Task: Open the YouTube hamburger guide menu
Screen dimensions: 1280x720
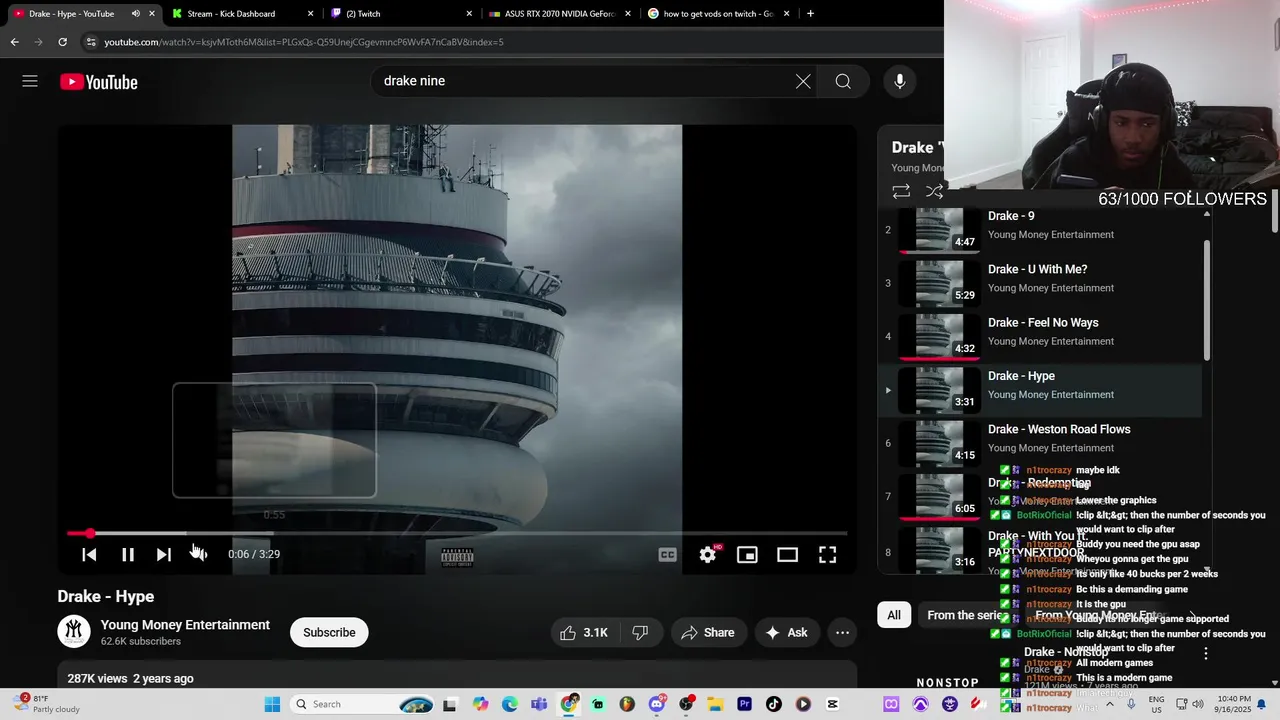Action: (x=30, y=81)
